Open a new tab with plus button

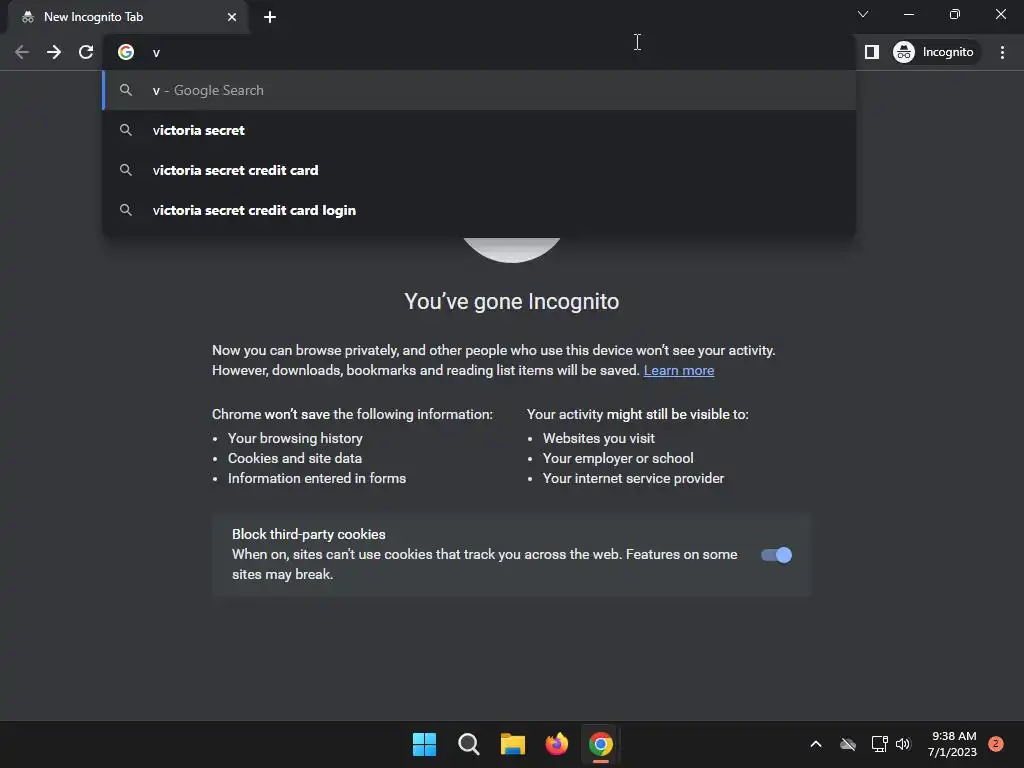pos(270,17)
